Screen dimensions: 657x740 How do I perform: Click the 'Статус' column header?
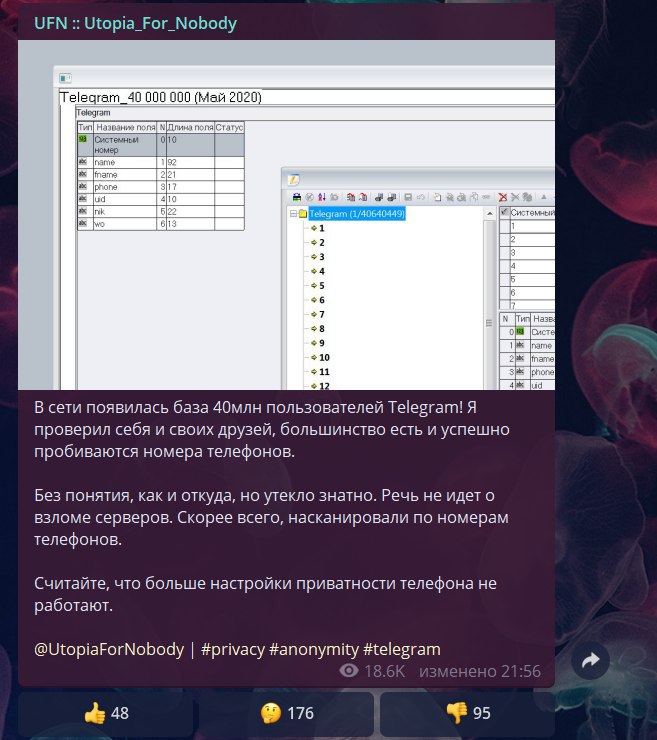(x=229, y=127)
